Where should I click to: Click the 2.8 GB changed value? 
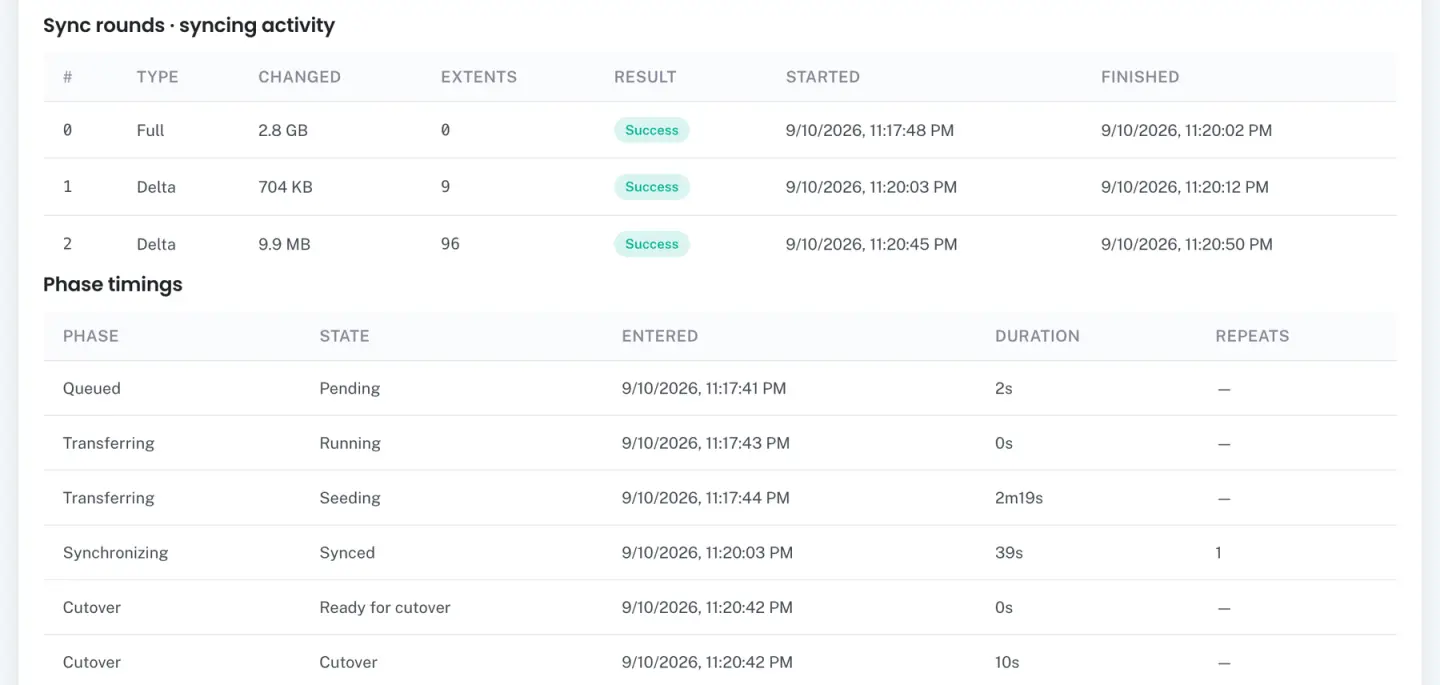(283, 130)
